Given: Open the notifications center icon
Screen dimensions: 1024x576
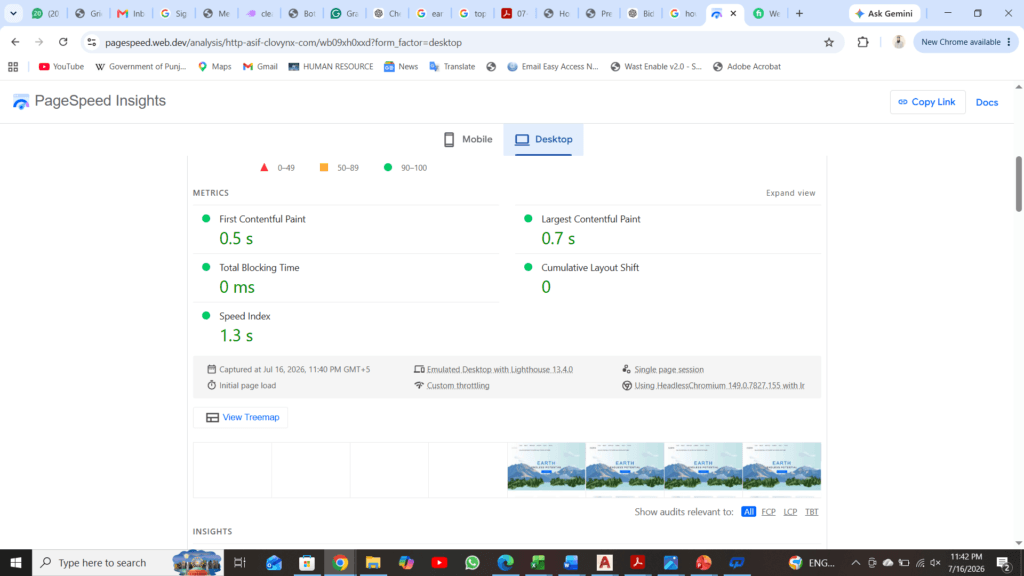Looking at the screenshot, I should pos(1004,562).
